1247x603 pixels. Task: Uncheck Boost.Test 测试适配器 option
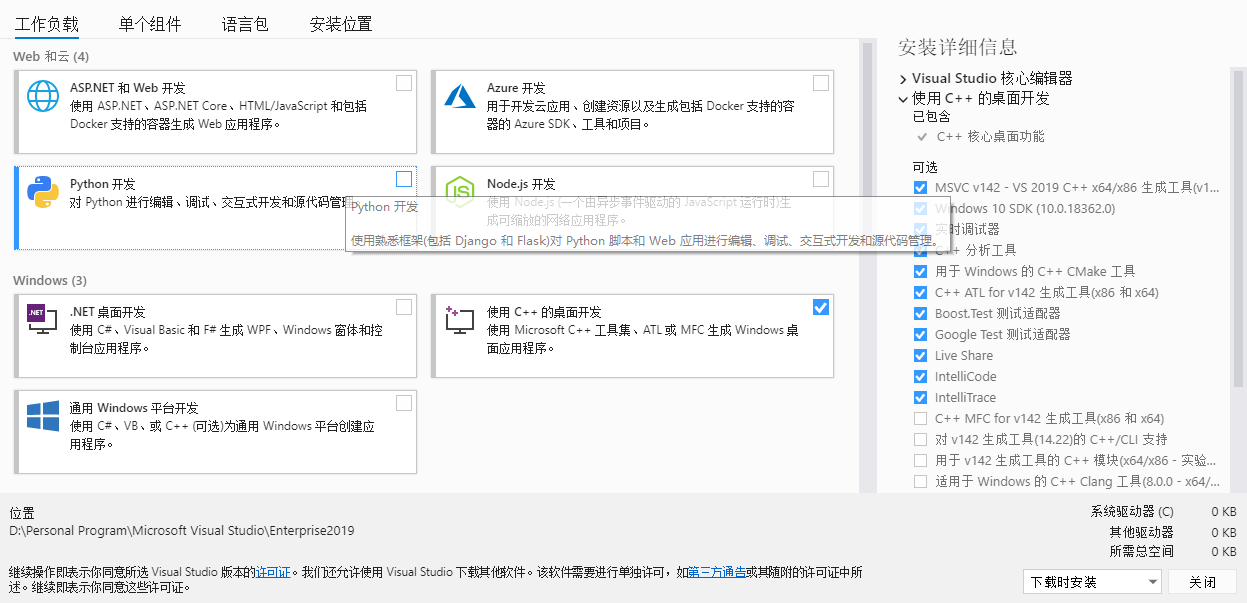(x=920, y=313)
